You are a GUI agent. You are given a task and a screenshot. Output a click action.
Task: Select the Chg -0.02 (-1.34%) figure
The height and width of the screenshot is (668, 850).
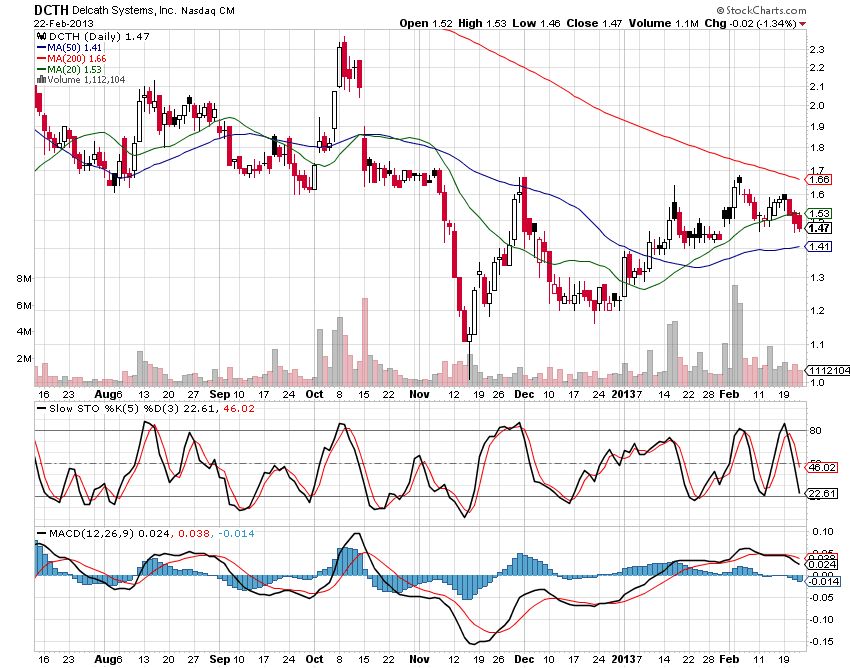pyautogui.click(x=750, y=23)
